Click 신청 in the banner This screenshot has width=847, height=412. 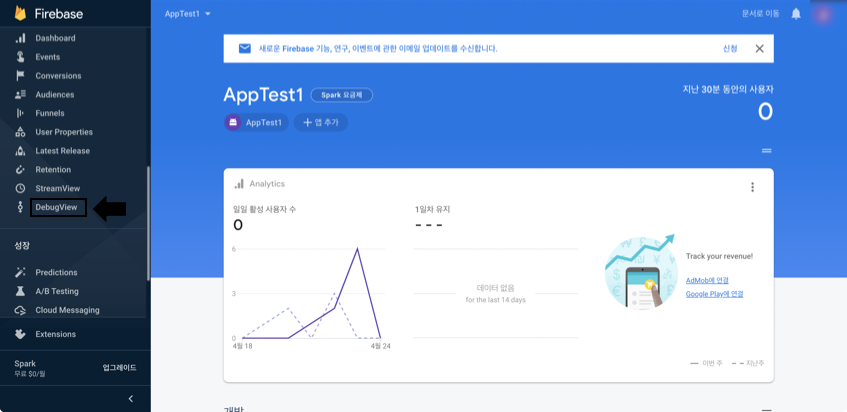(730, 49)
